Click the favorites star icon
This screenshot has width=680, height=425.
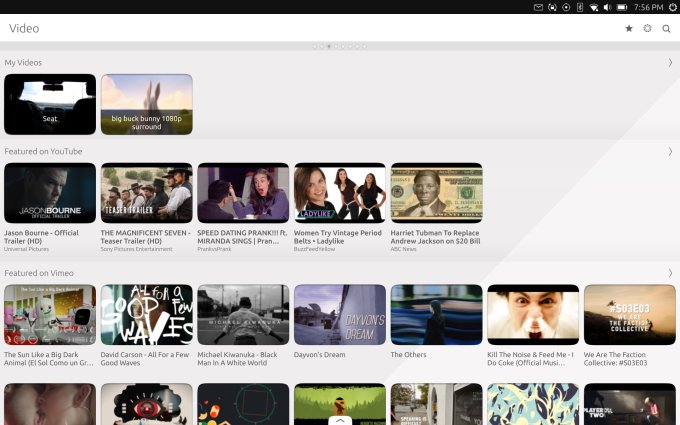tap(629, 28)
